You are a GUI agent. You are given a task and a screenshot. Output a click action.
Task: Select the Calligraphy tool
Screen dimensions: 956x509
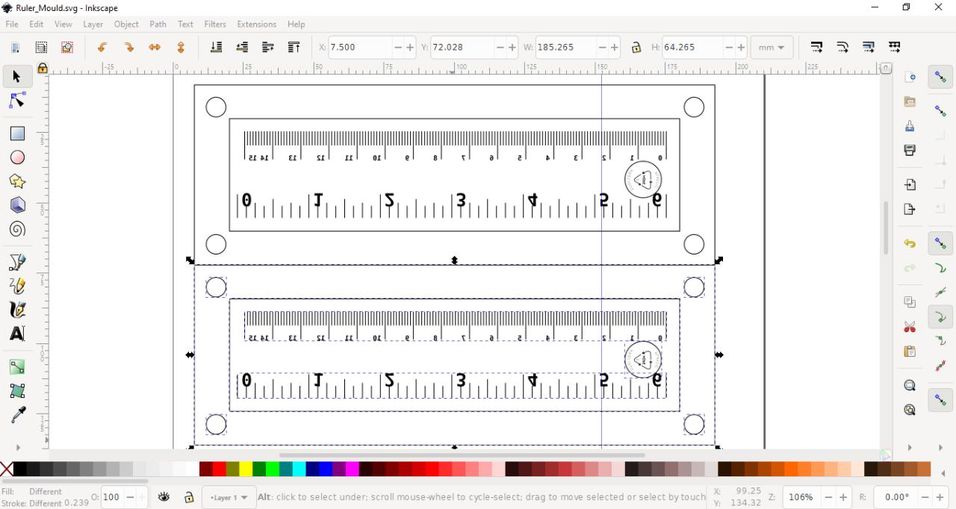(x=17, y=310)
